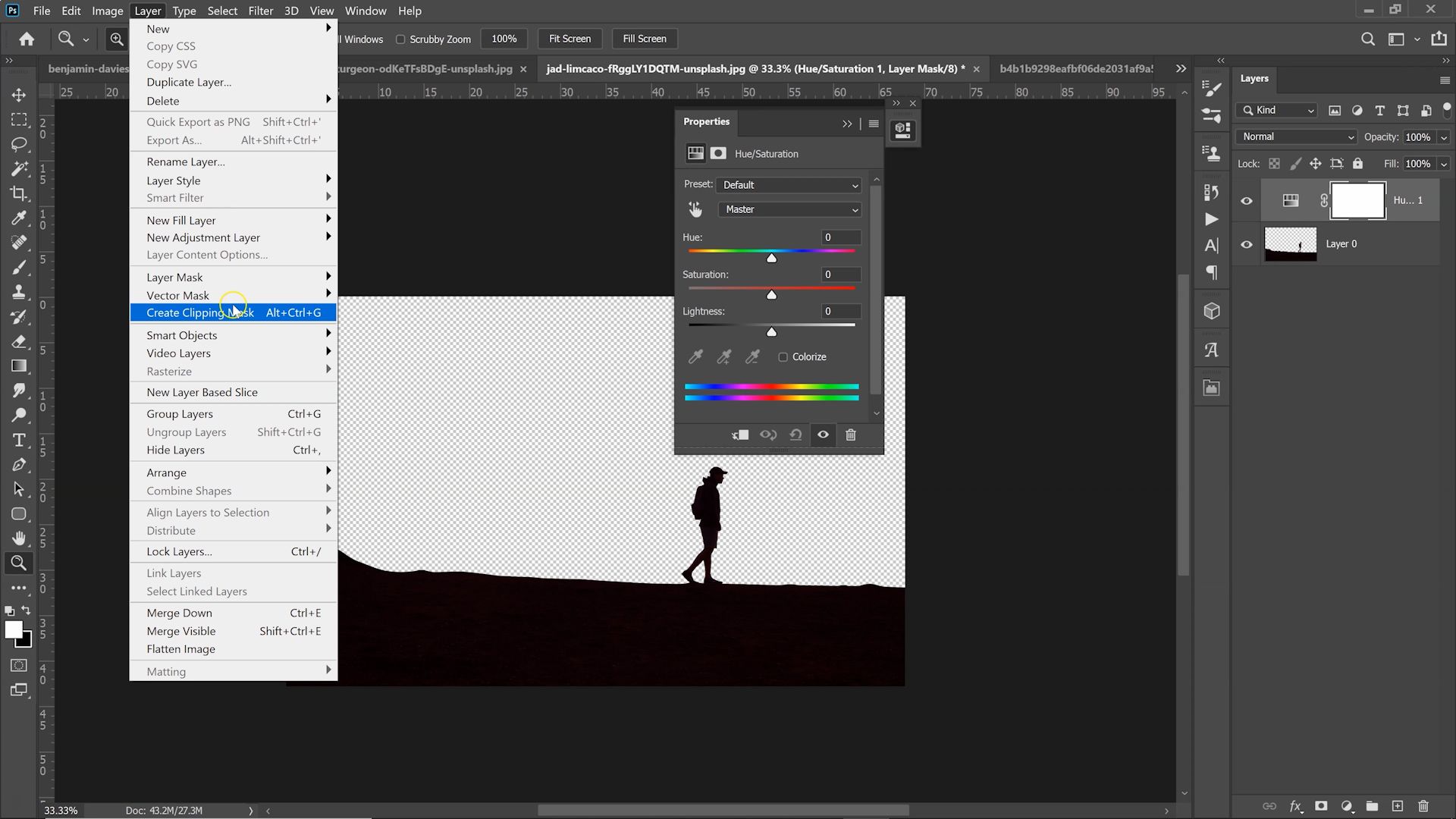The height and width of the screenshot is (819, 1456).
Task: Choose Merge Down from Layer menu
Action: [x=180, y=613]
